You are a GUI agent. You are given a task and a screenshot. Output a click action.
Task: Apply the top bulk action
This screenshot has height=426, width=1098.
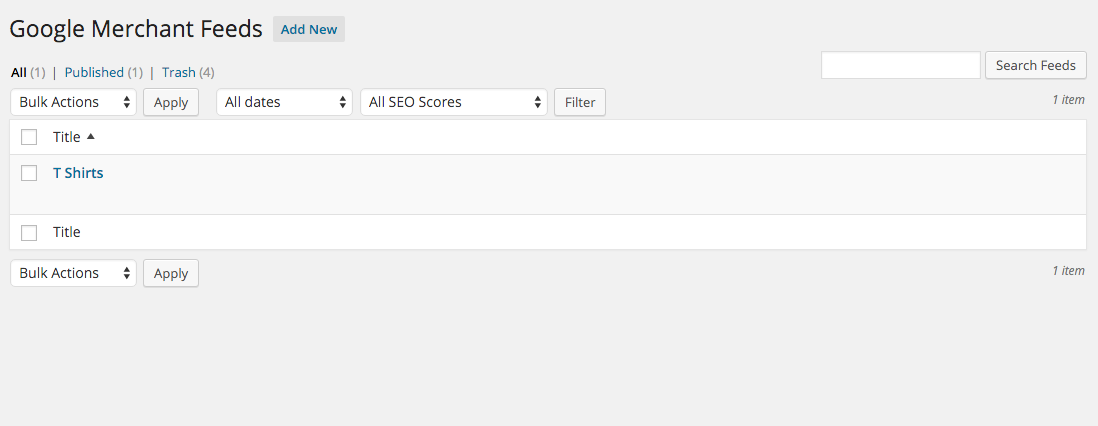click(x=171, y=102)
